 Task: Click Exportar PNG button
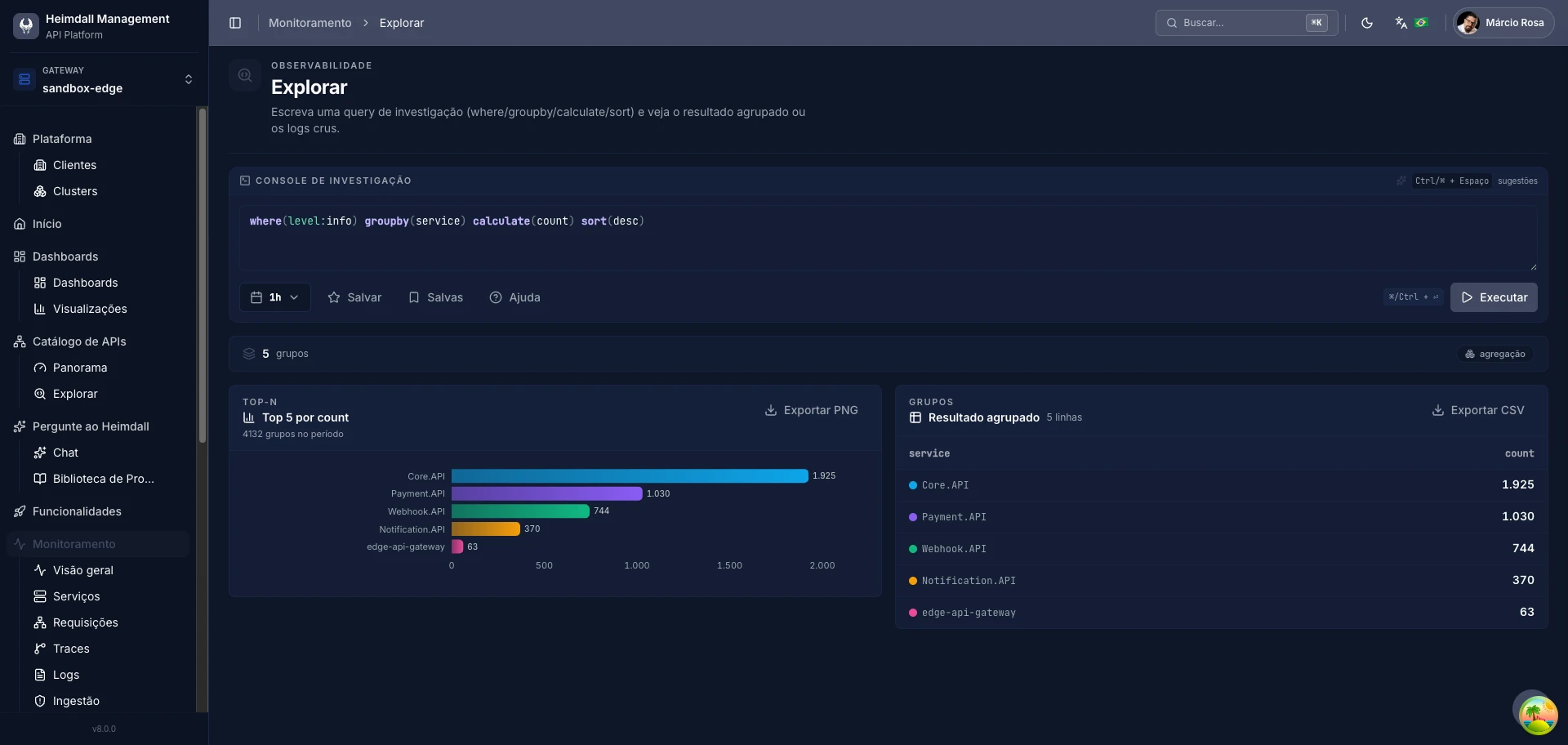pyautogui.click(x=811, y=410)
